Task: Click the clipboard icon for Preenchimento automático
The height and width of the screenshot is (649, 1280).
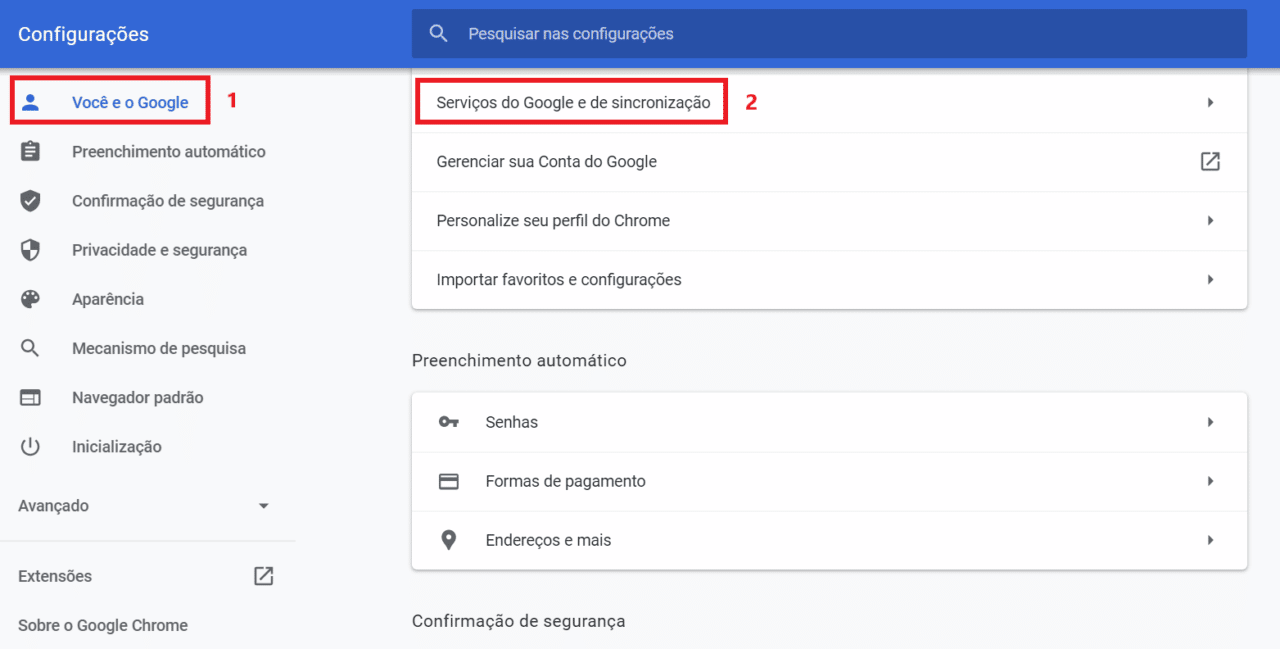Action: coord(31,152)
